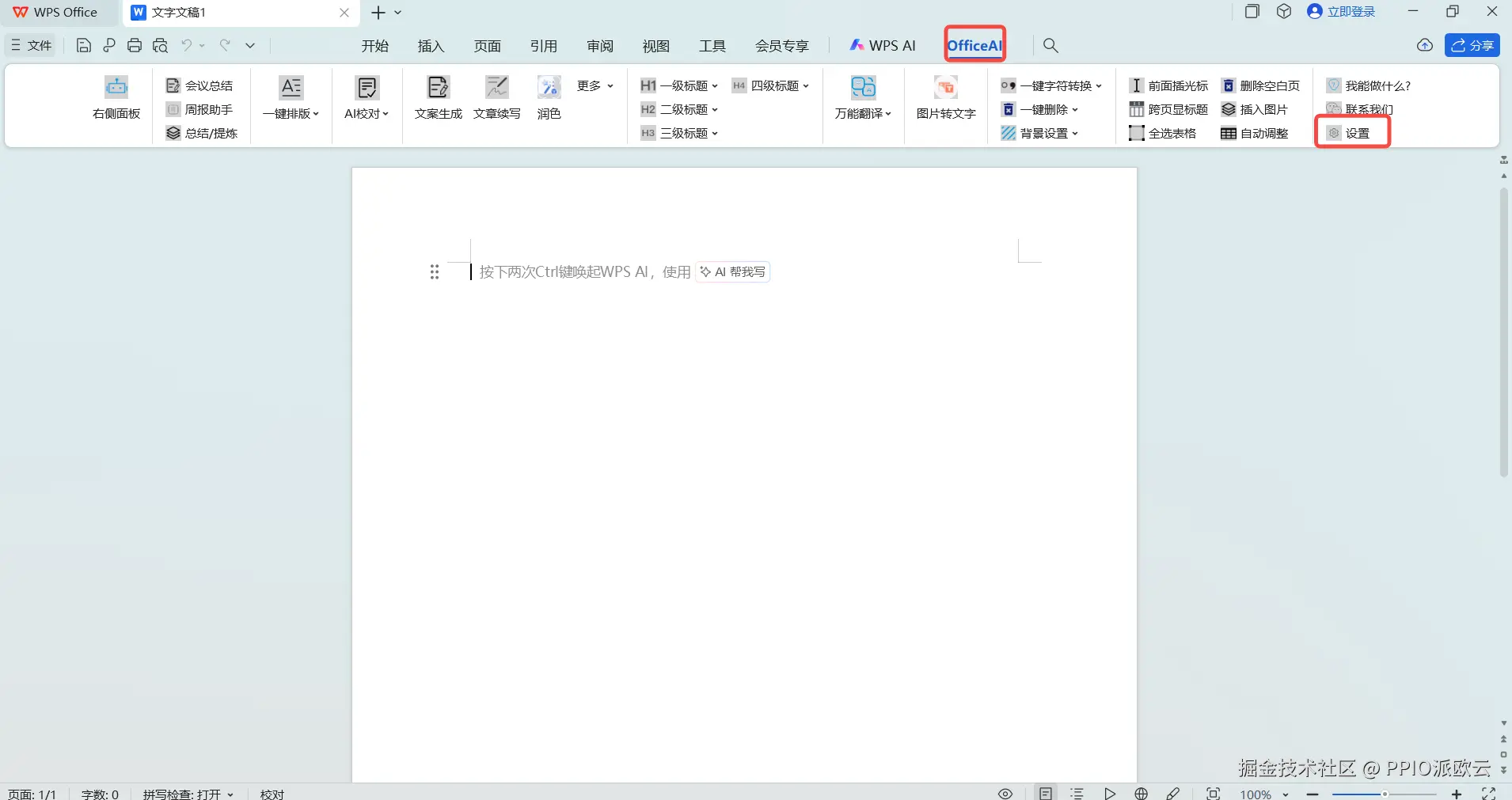Open the 更多 dropdown menu

pos(595,85)
